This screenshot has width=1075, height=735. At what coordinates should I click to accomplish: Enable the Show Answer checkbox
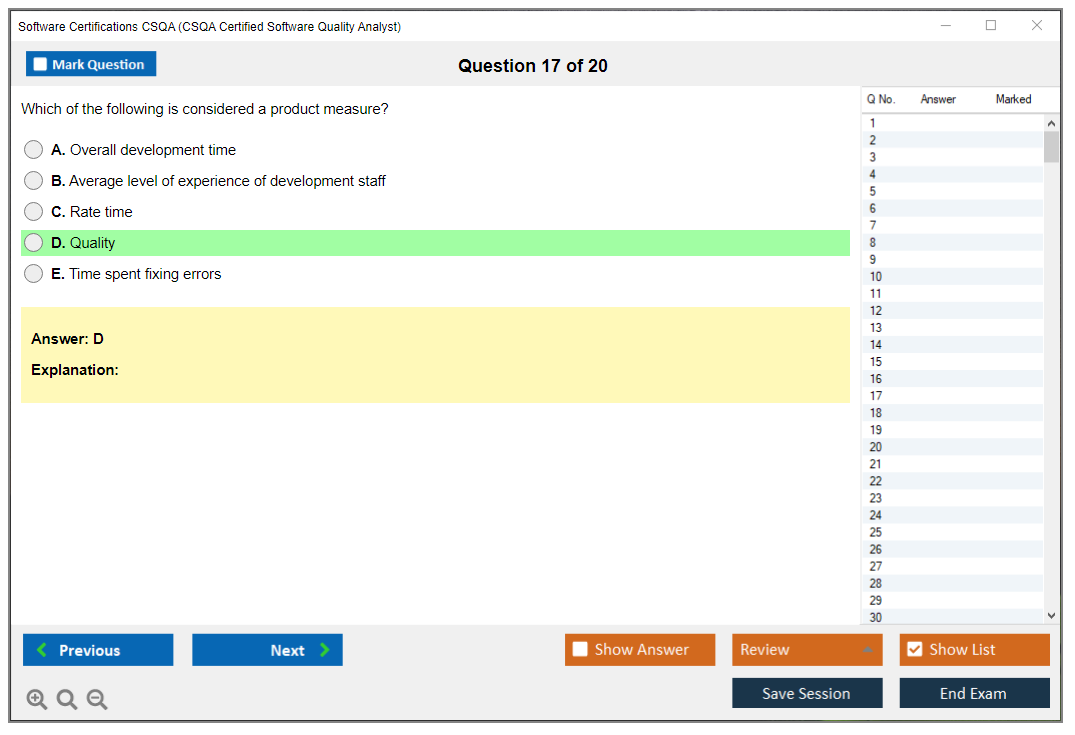[x=580, y=650]
